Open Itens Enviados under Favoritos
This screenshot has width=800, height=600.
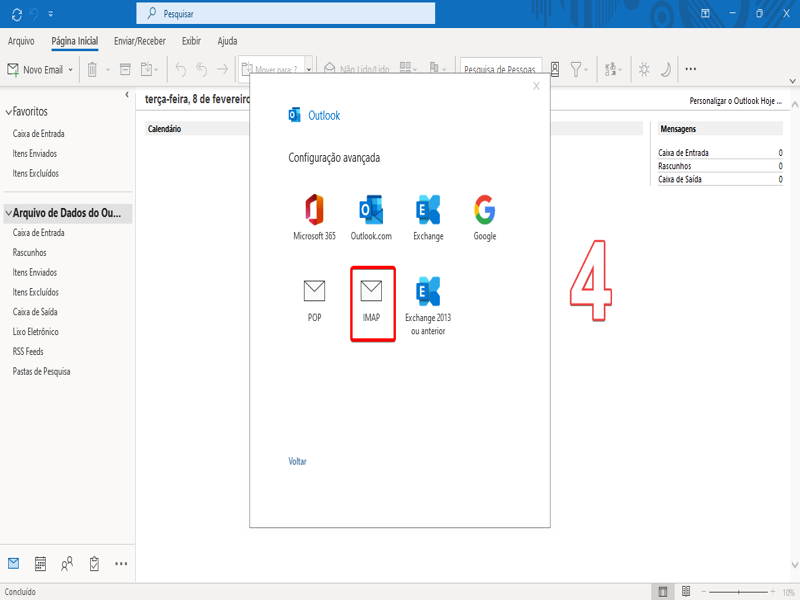(x=35, y=154)
